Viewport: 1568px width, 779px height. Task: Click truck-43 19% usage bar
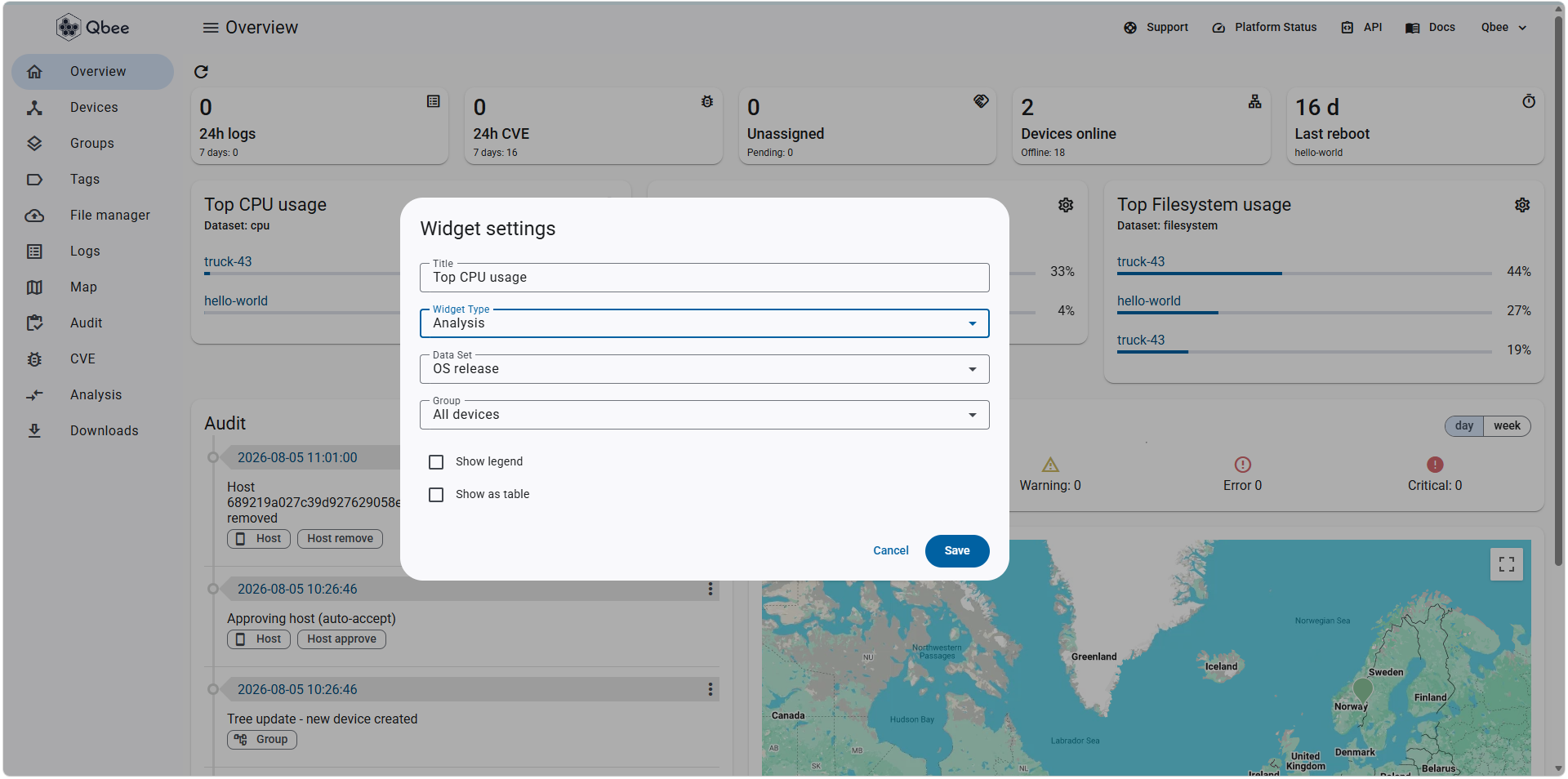[1304, 352]
